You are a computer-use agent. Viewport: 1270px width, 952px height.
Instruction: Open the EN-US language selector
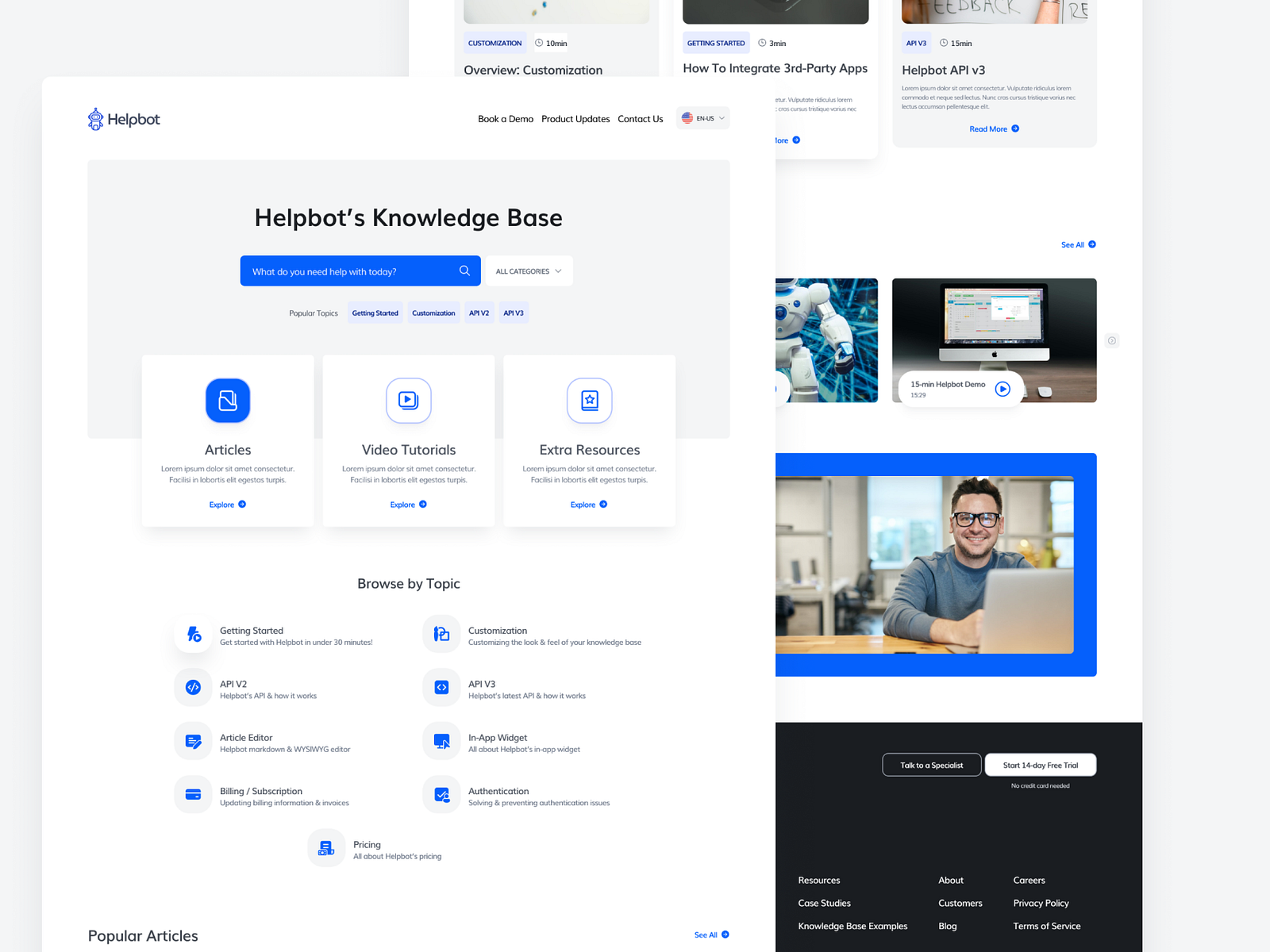[702, 117]
